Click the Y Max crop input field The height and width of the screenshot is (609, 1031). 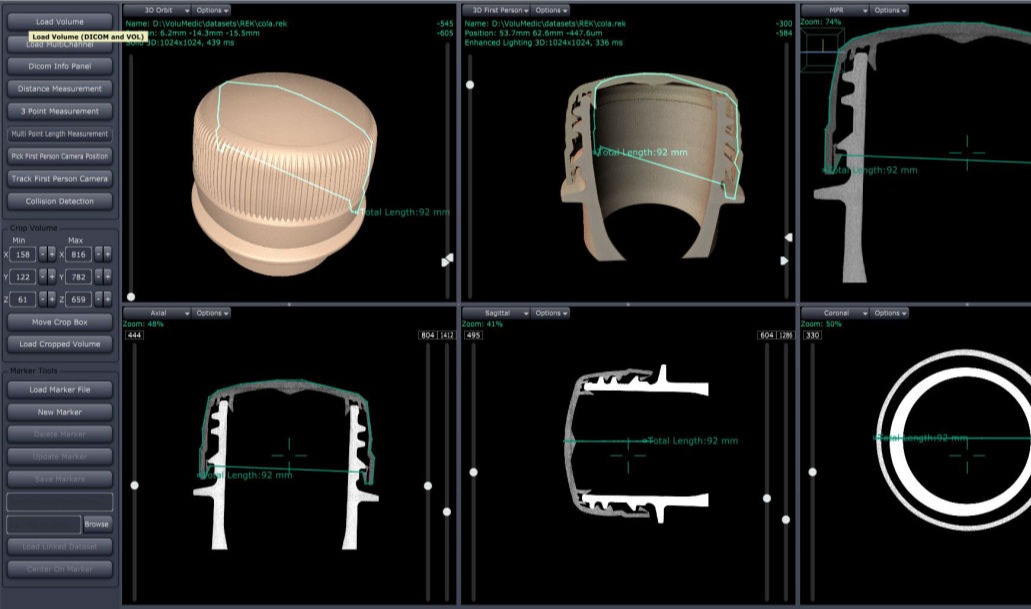tap(79, 277)
